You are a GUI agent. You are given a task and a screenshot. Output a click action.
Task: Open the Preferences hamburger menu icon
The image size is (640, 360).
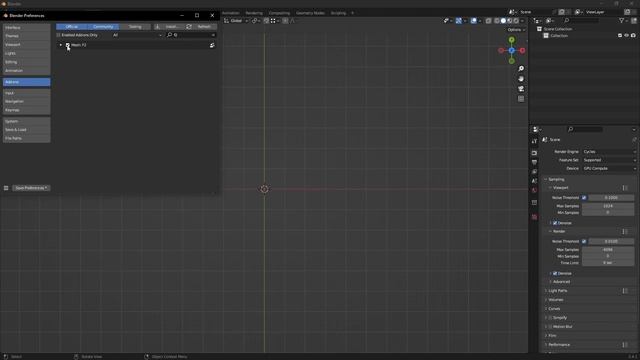[6, 188]
